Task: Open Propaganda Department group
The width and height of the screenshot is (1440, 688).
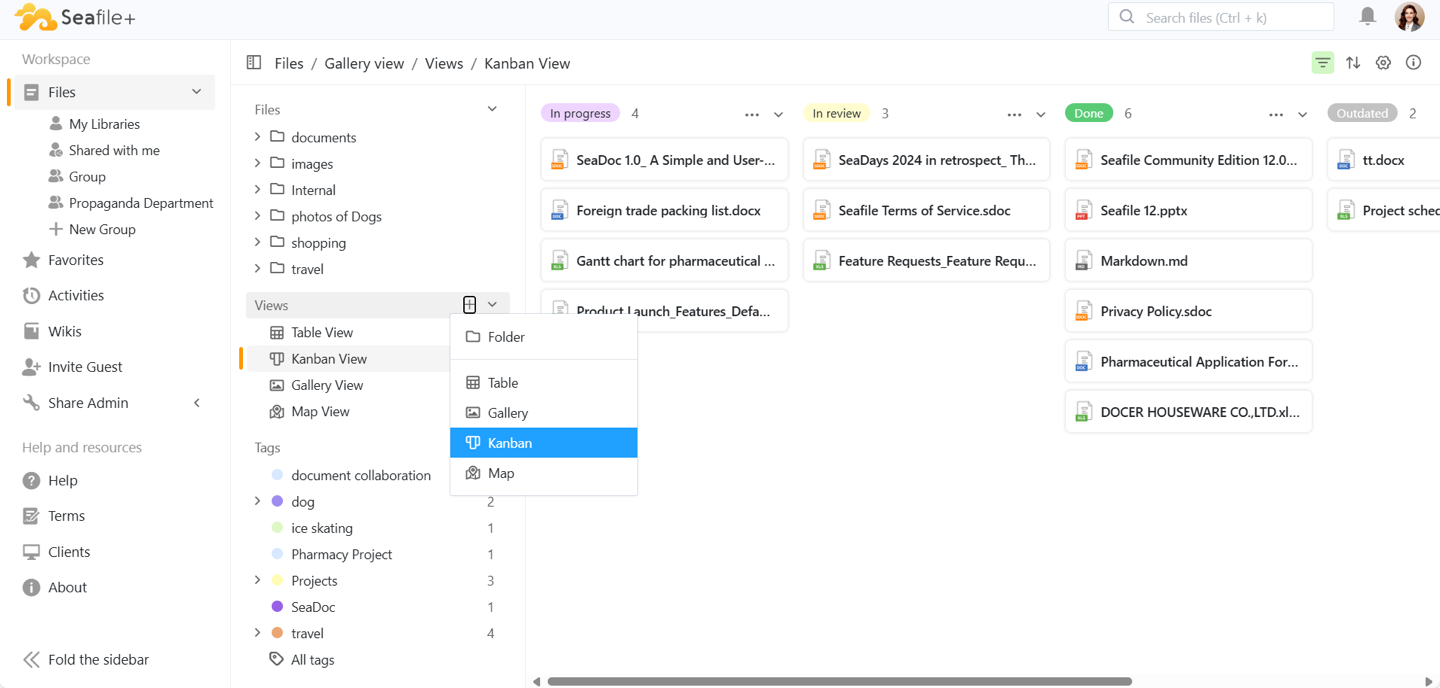Action: (x=141, y=203)
